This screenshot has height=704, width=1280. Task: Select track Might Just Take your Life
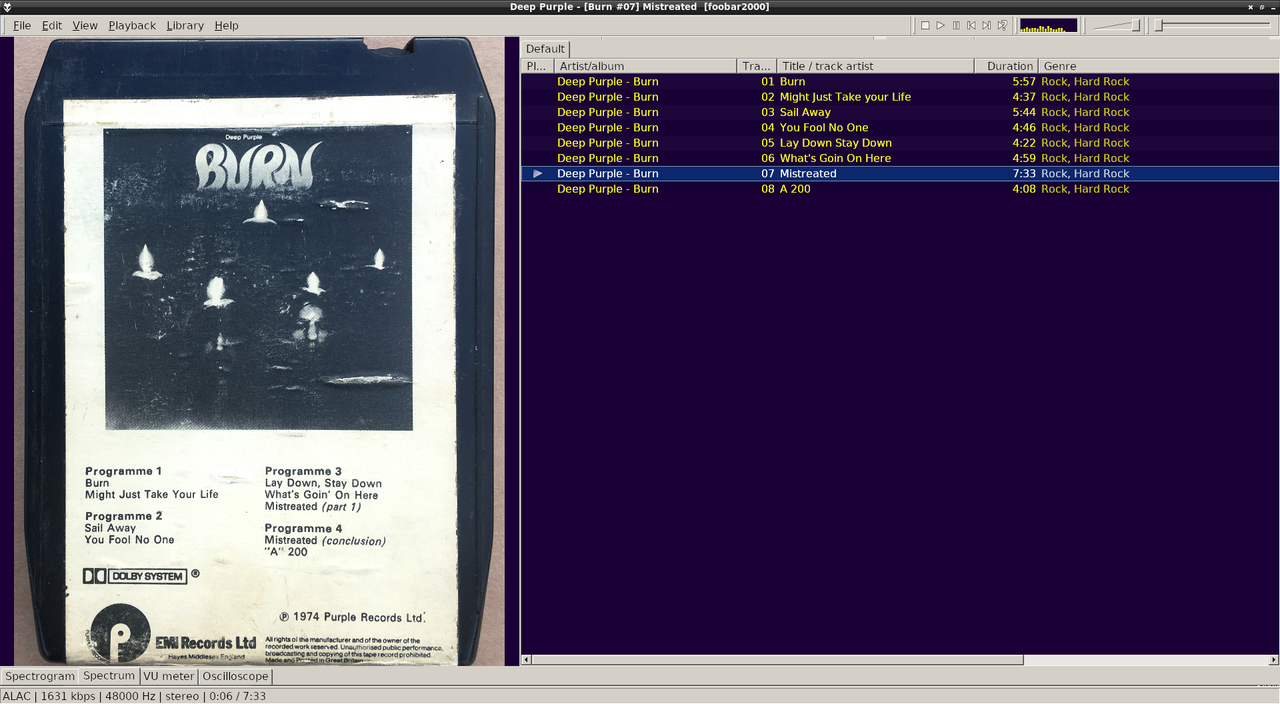click(x=900, y=97)
